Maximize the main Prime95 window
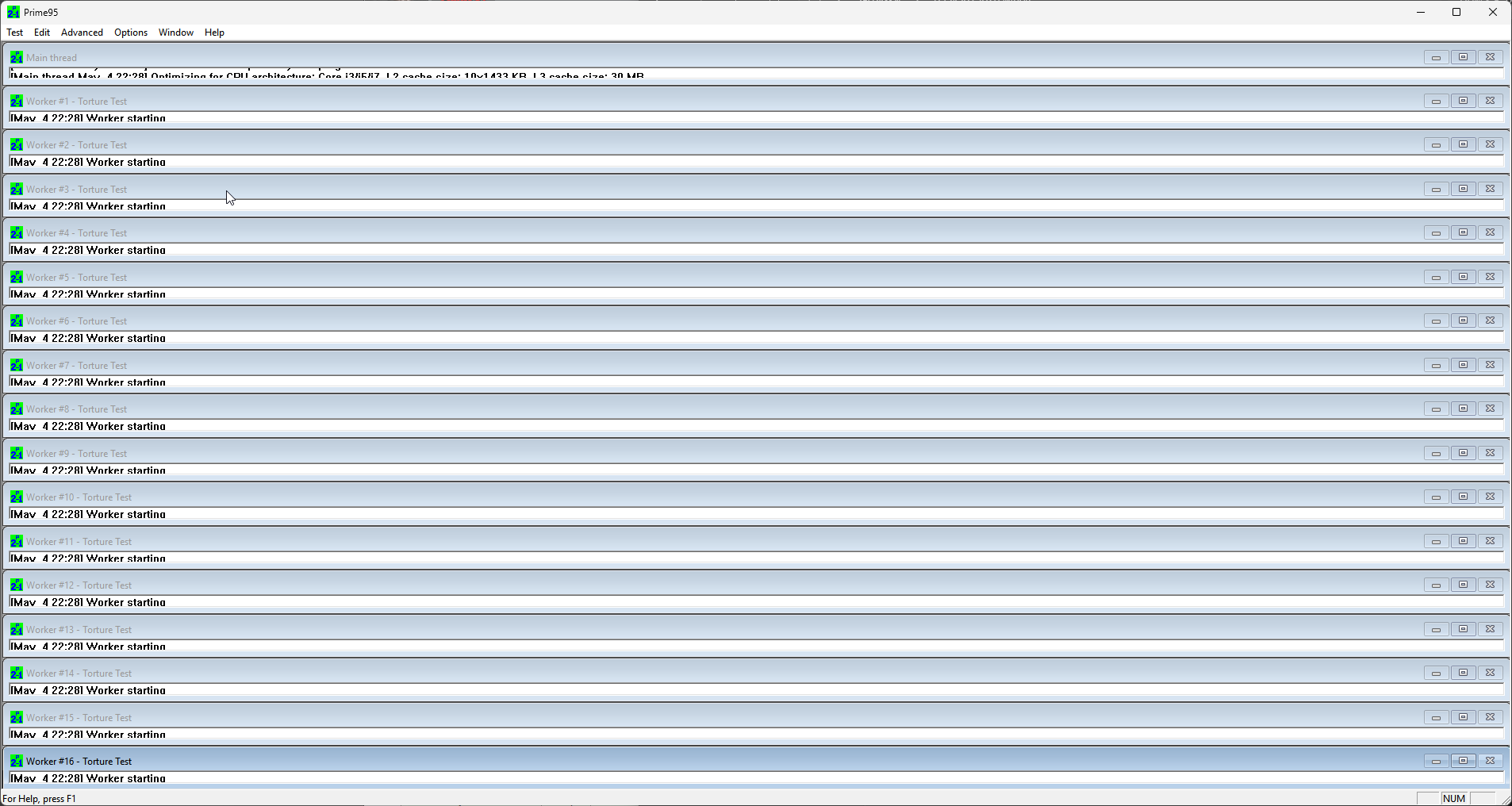 pos(1456,12)
